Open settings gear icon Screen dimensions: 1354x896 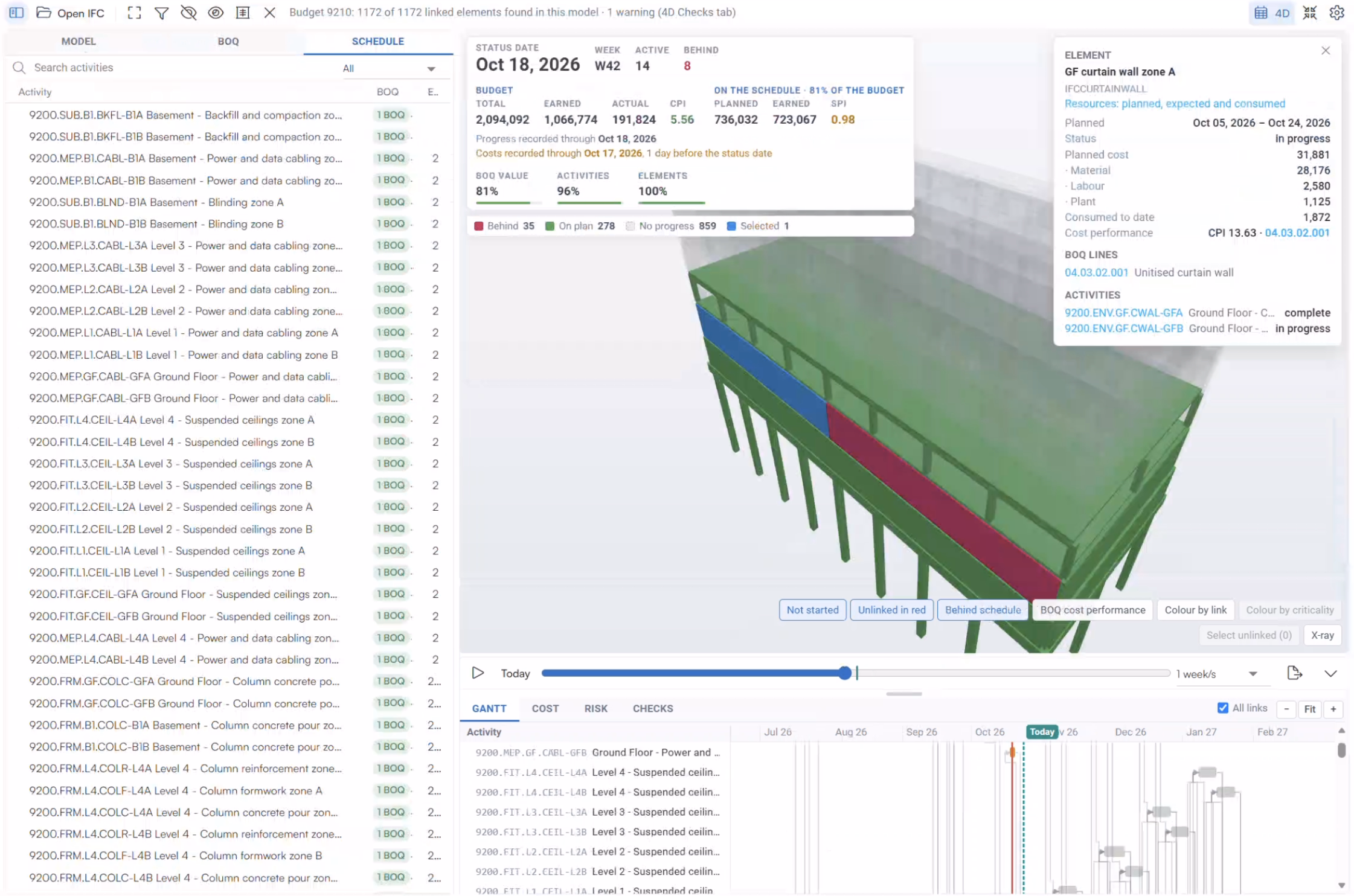(1336, 13)
